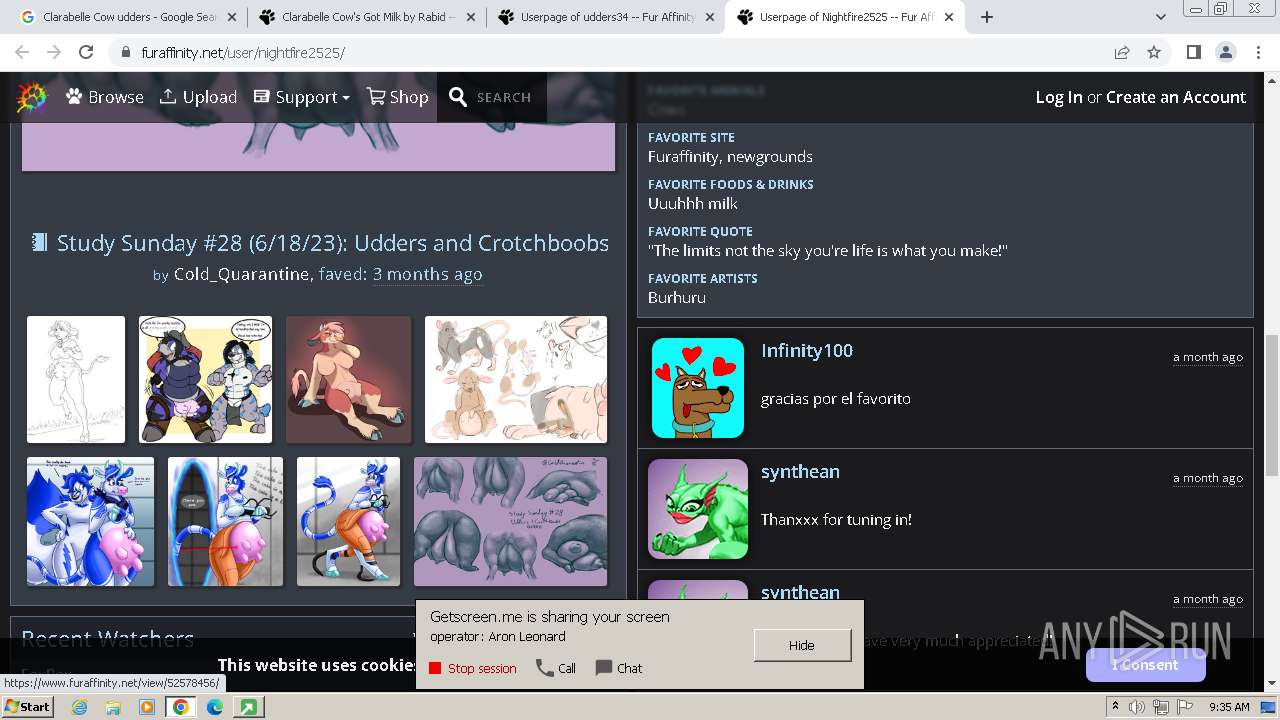Viewport: 1280px width, 720px height.
Task: Click the taskbar clock 9:35 AM
Action: point(1229,707)
